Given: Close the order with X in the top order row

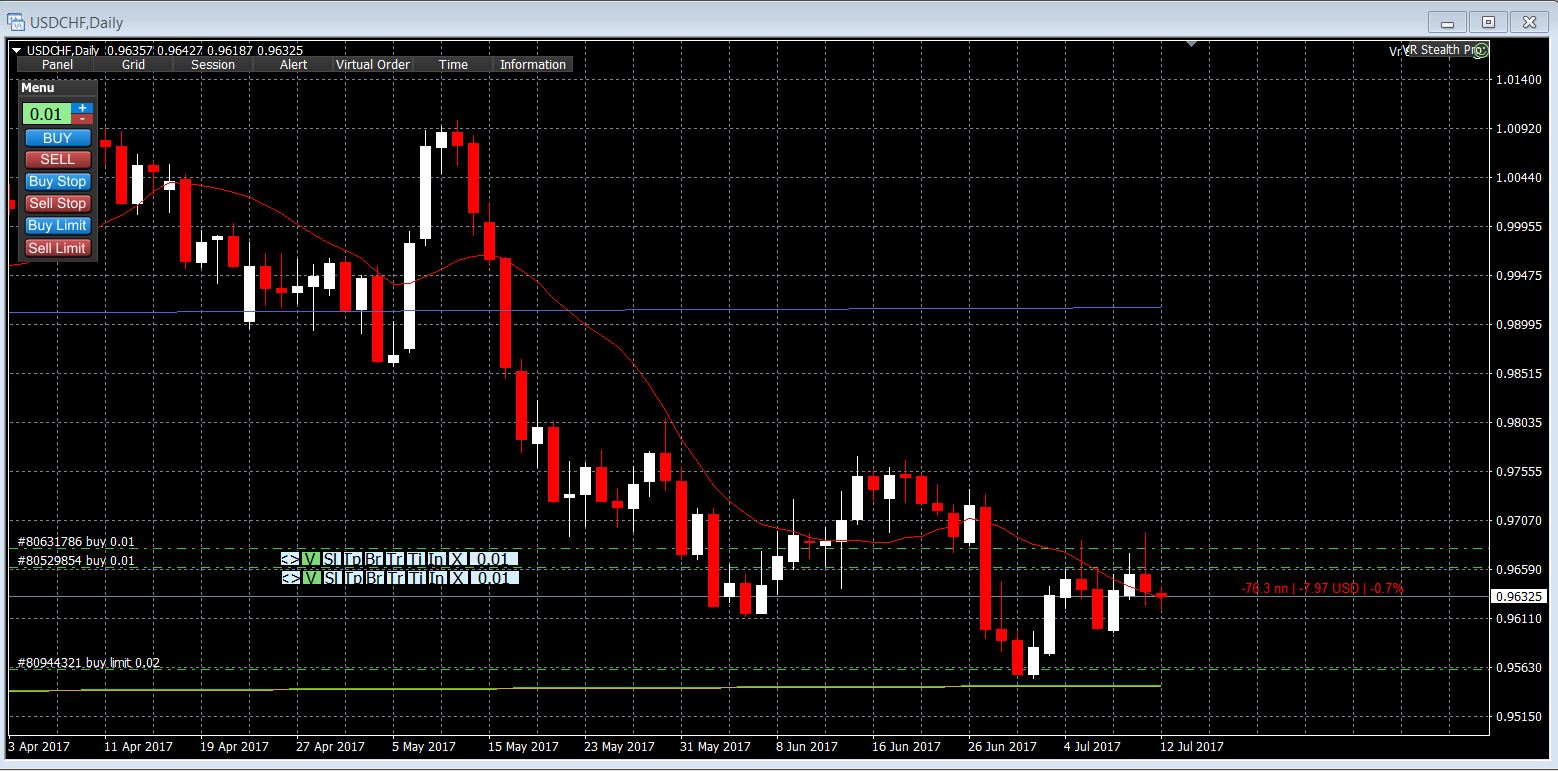Looking at the screenshot, I should (x=457, y=559).
